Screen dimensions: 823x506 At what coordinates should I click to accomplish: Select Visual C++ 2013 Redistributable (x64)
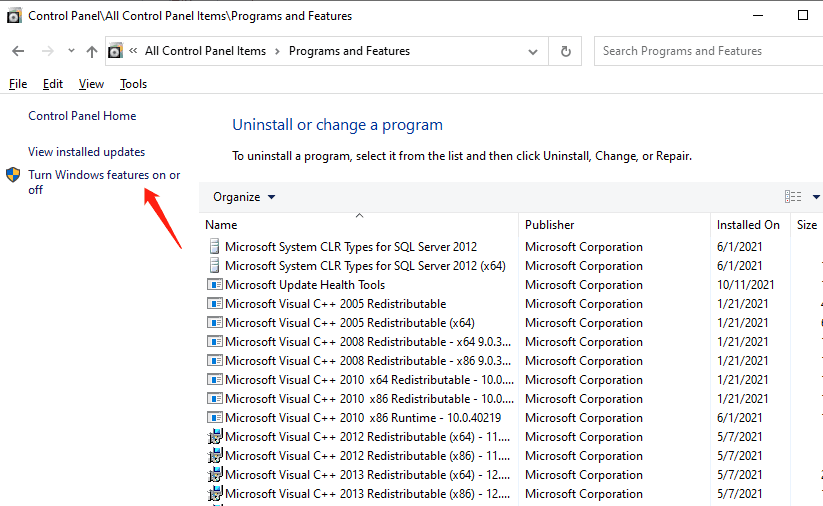point(367,475)
